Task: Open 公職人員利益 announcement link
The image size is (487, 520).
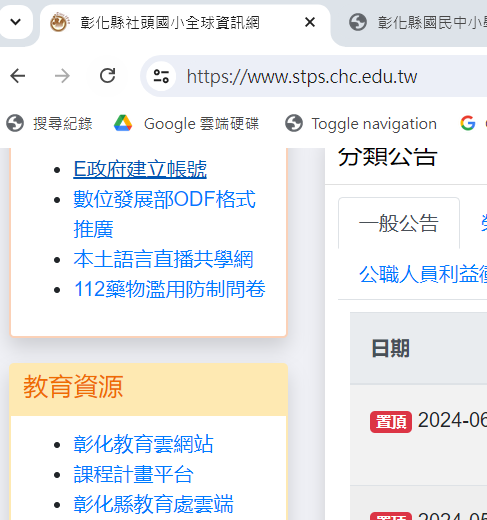Action: [423, 274]
